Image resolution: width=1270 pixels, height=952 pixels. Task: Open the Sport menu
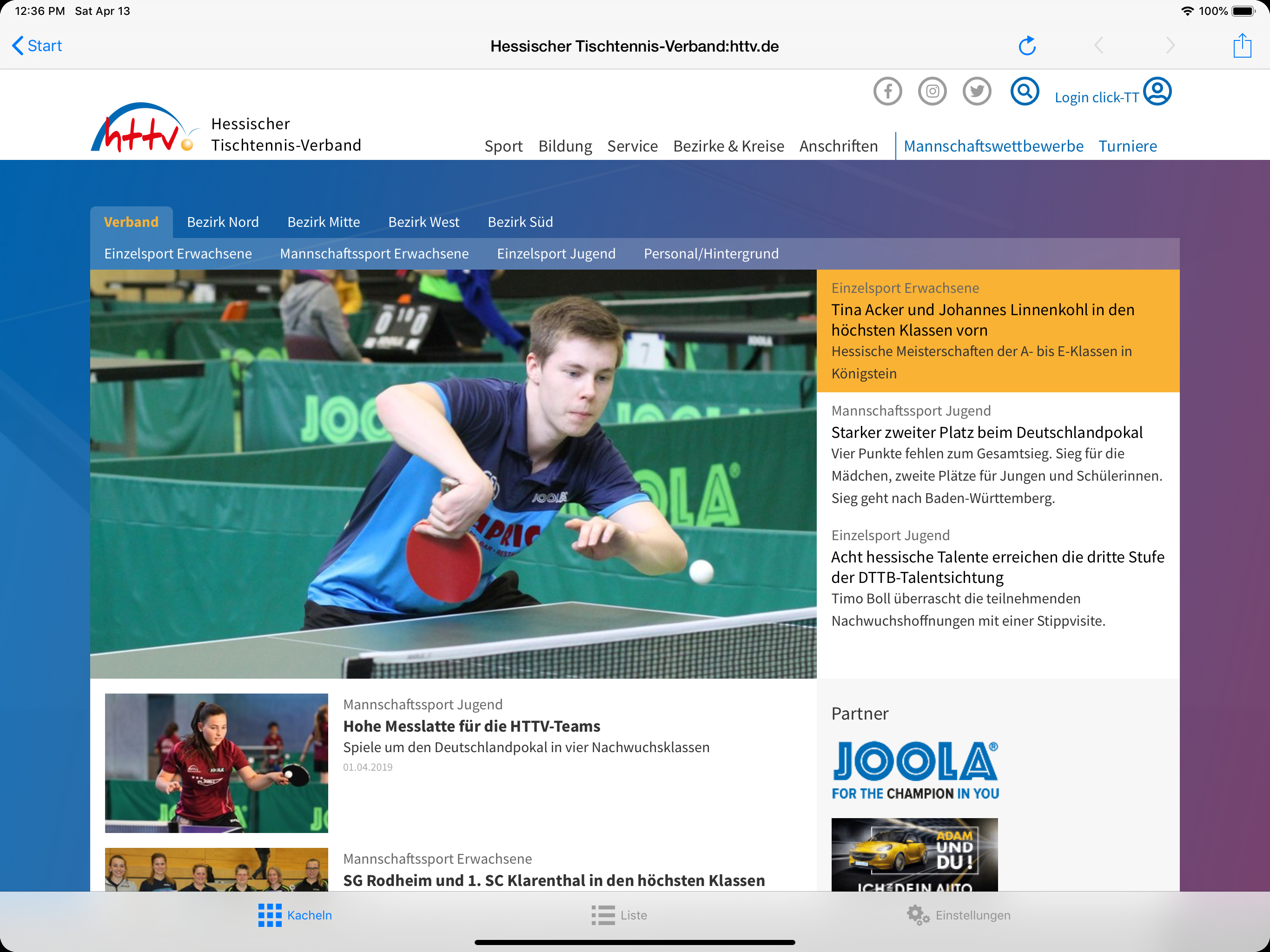503,146
